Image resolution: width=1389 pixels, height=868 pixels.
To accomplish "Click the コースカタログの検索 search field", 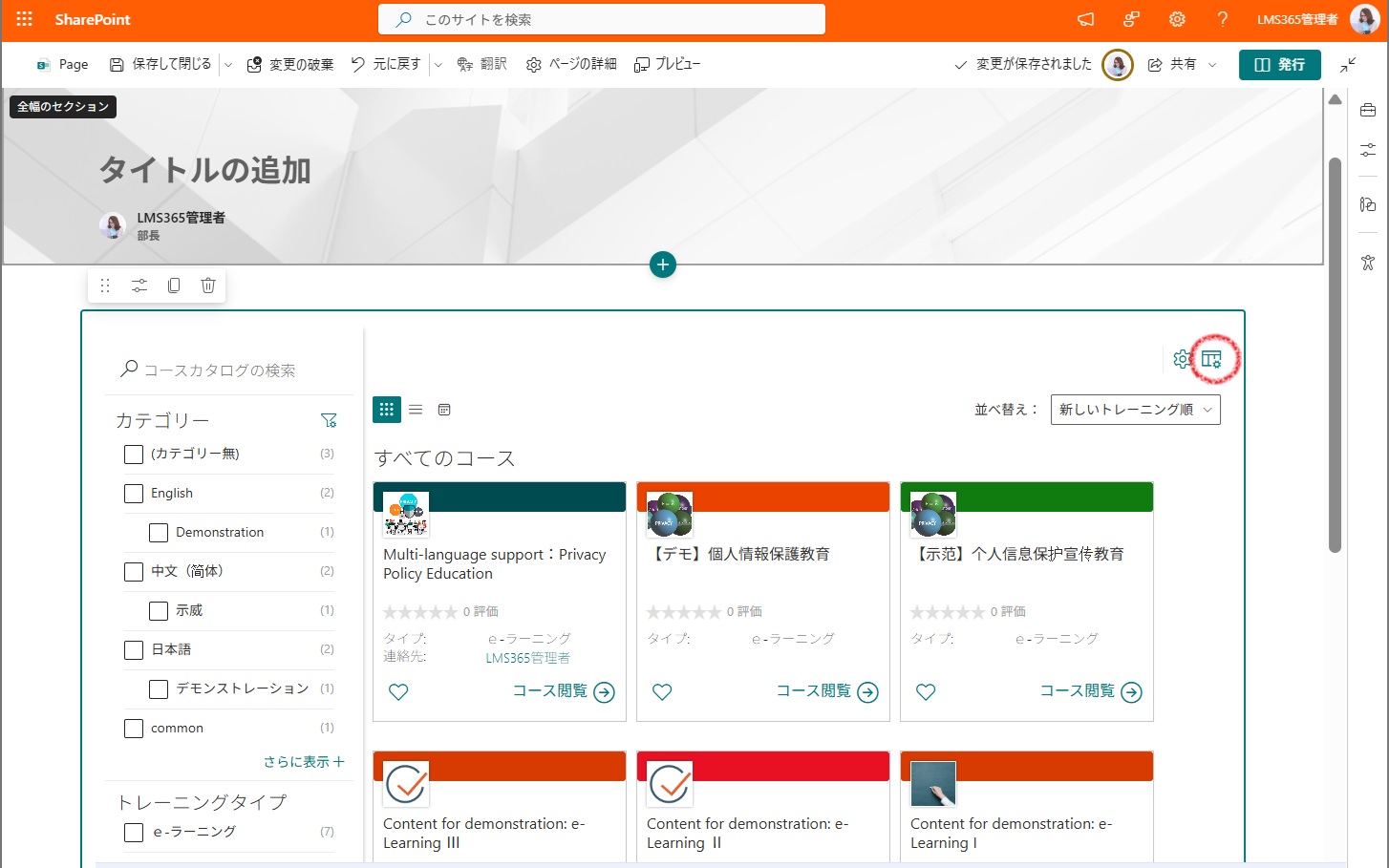I will (x=229, y=370).
